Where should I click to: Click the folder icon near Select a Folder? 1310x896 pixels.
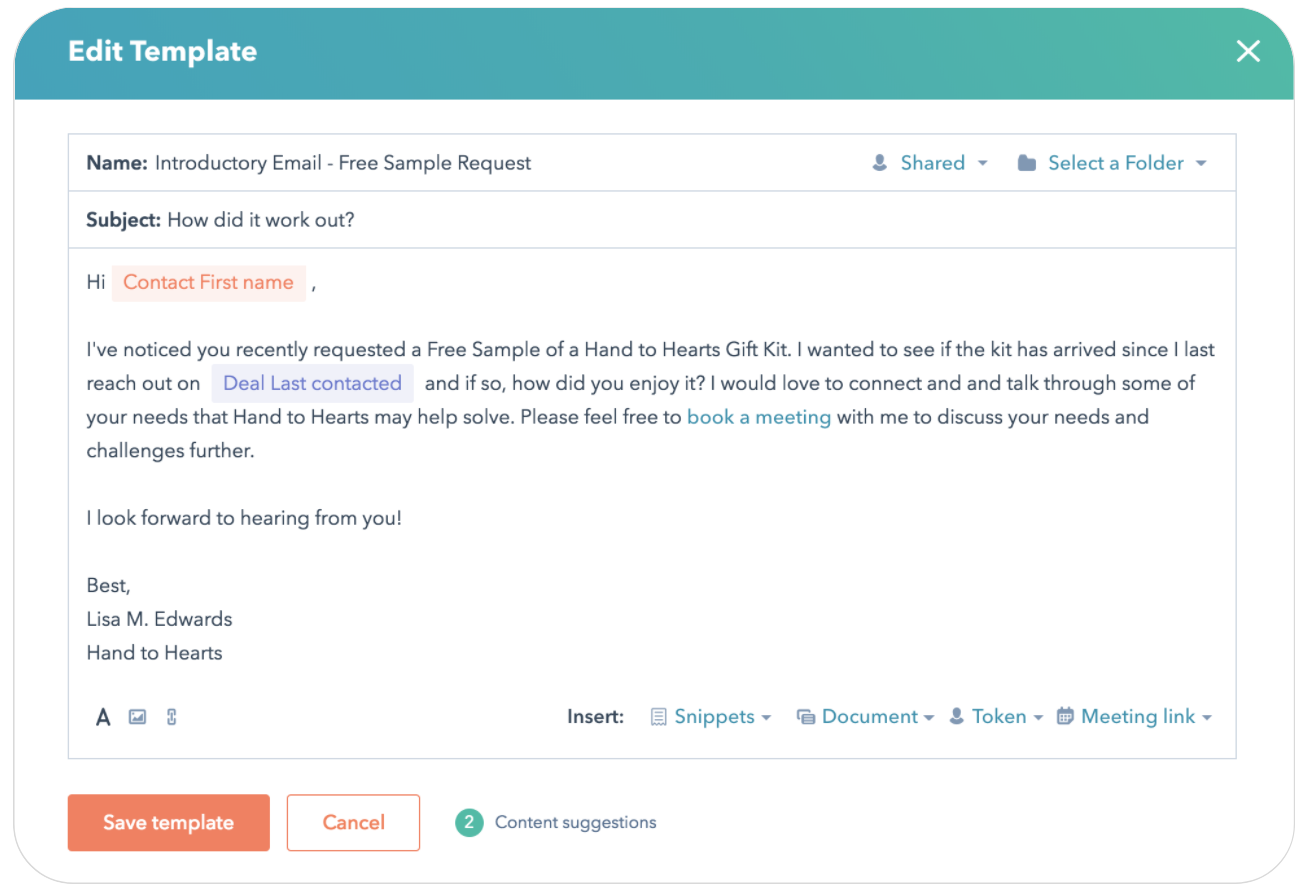(1027, 162)
